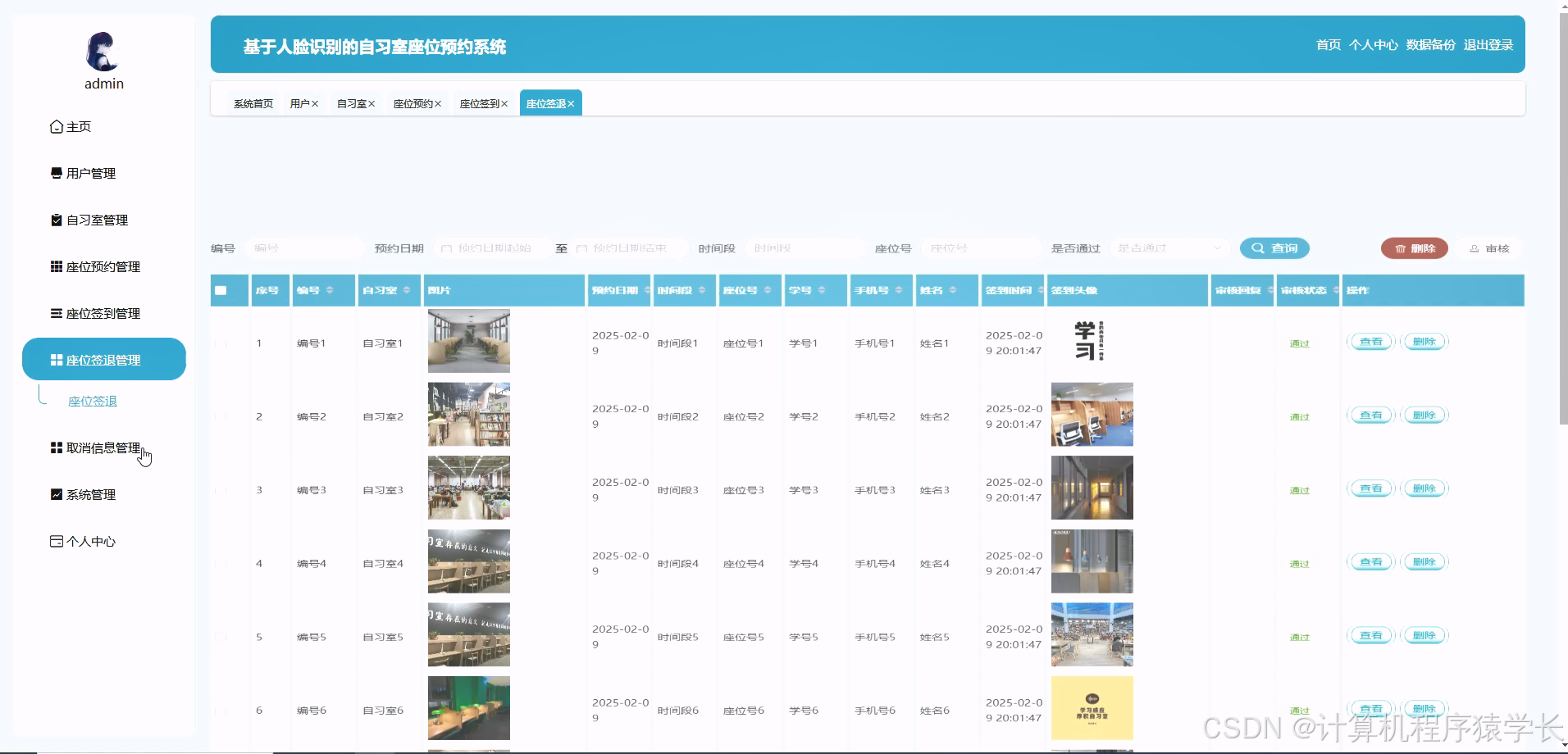Click the 取消信息管理 squares icon

point(57,448)
